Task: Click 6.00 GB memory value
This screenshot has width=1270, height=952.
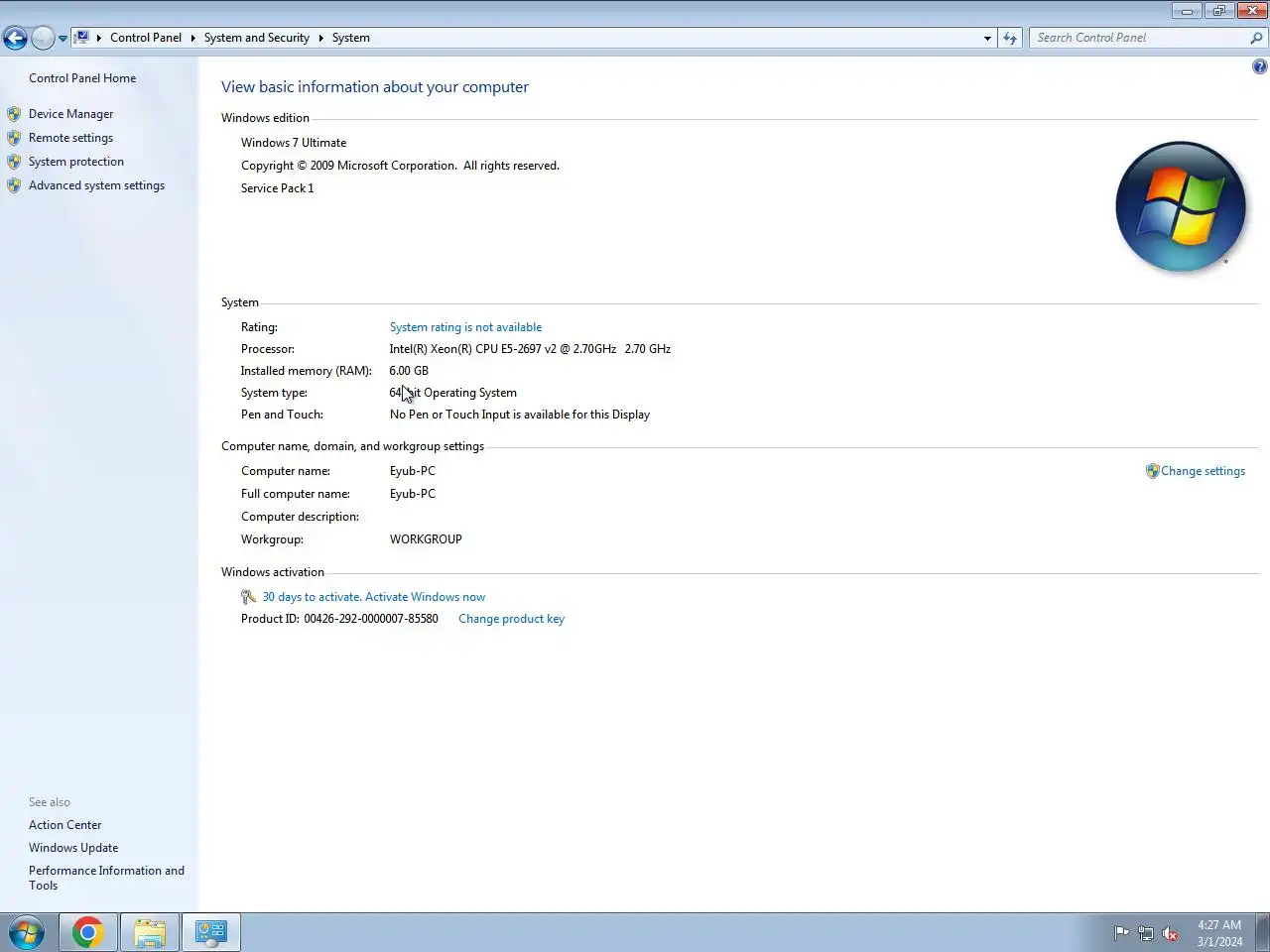Action: click(x=409, y=371)
